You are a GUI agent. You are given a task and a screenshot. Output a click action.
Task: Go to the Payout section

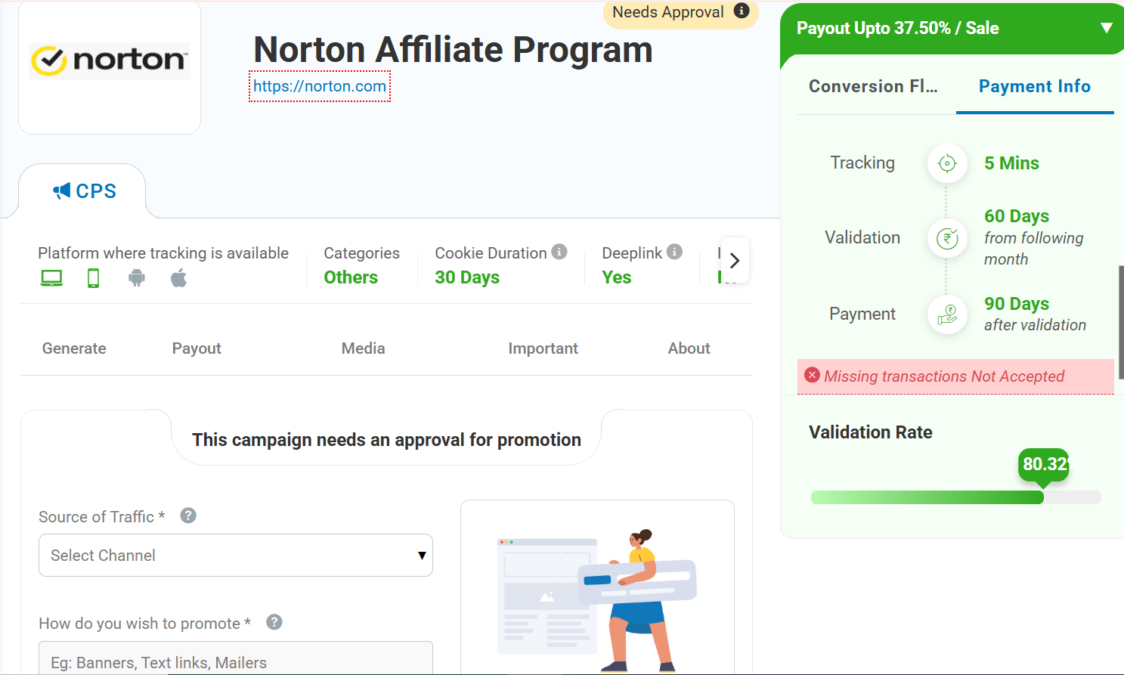point(196,348)
